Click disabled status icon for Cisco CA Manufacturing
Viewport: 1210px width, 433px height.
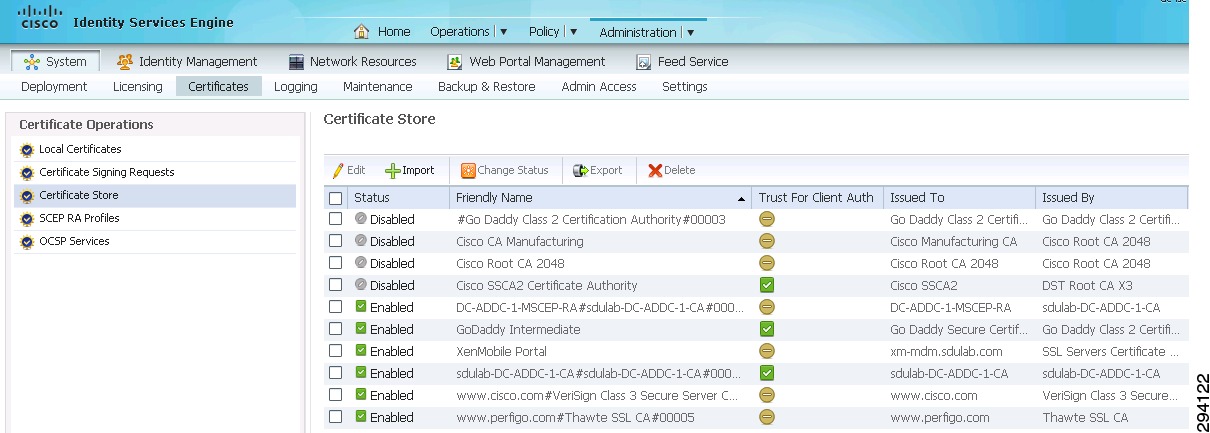(x=361, y=240)
